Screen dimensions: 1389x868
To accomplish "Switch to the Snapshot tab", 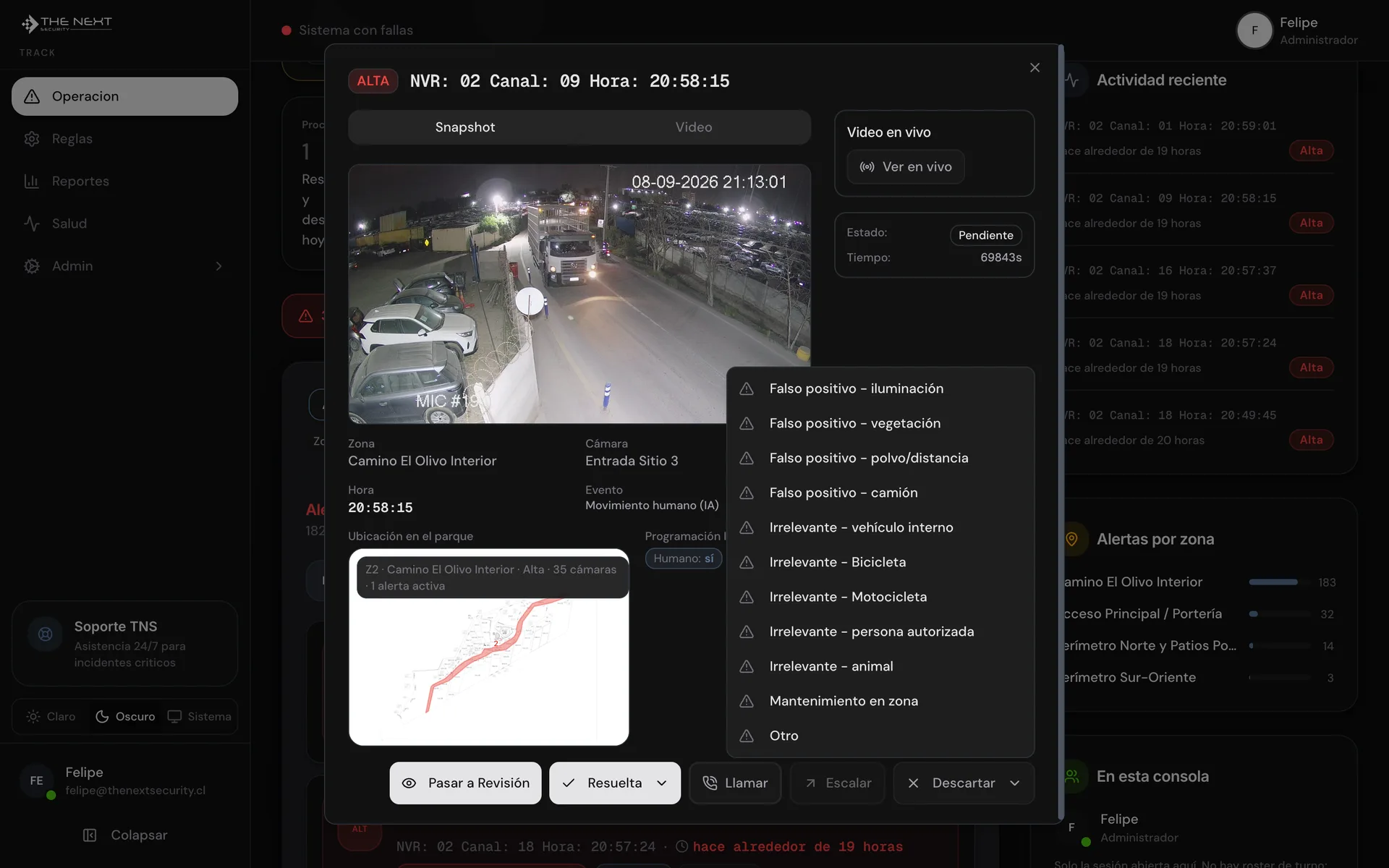I will click(x=465, y=127).
